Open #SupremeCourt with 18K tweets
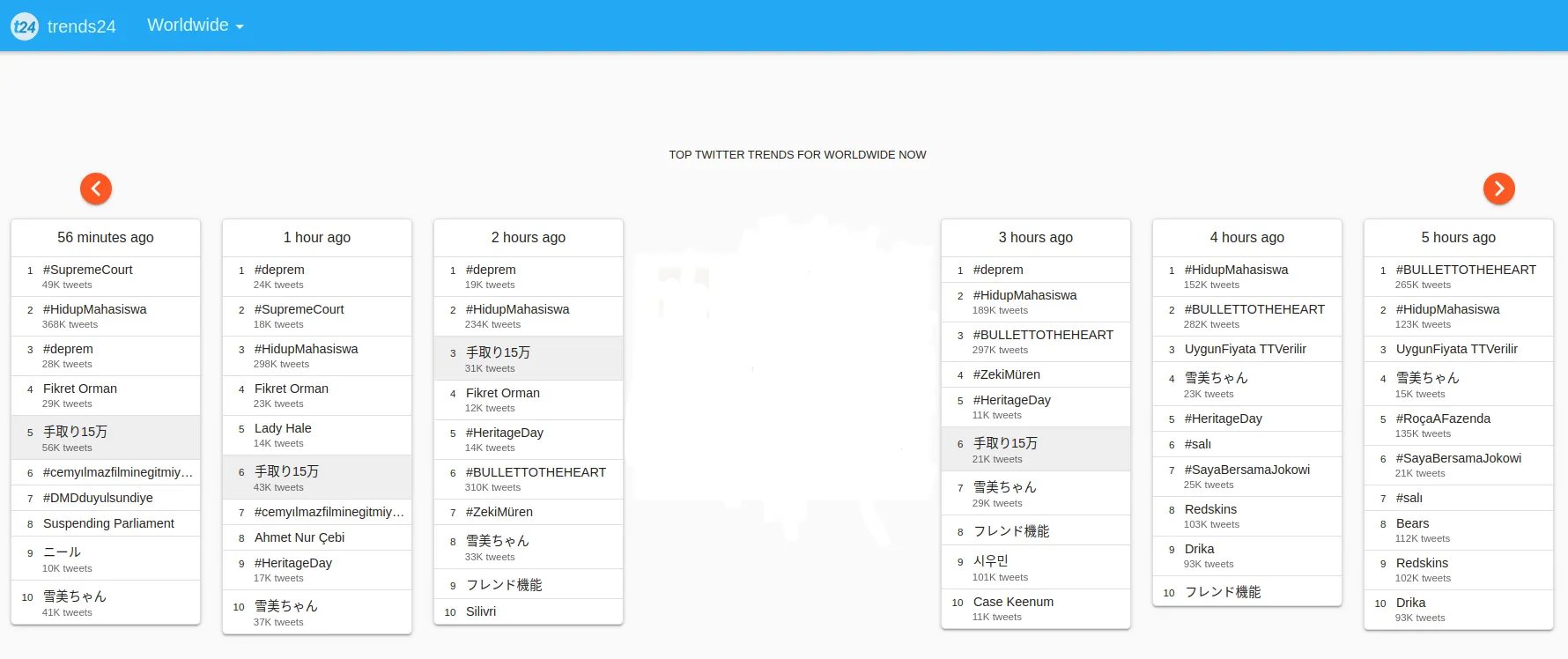This screenshot has width=1568, height=659. pyautogui.click(x=300, y=309)
